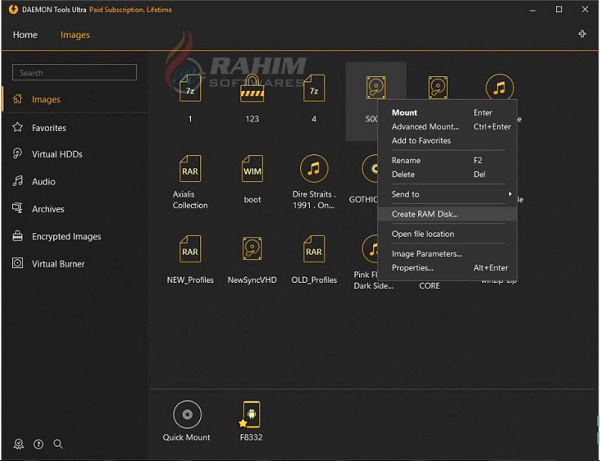Click the pin icon in top right
This screenshot has height=461, width=600.
tap(582, 34)
